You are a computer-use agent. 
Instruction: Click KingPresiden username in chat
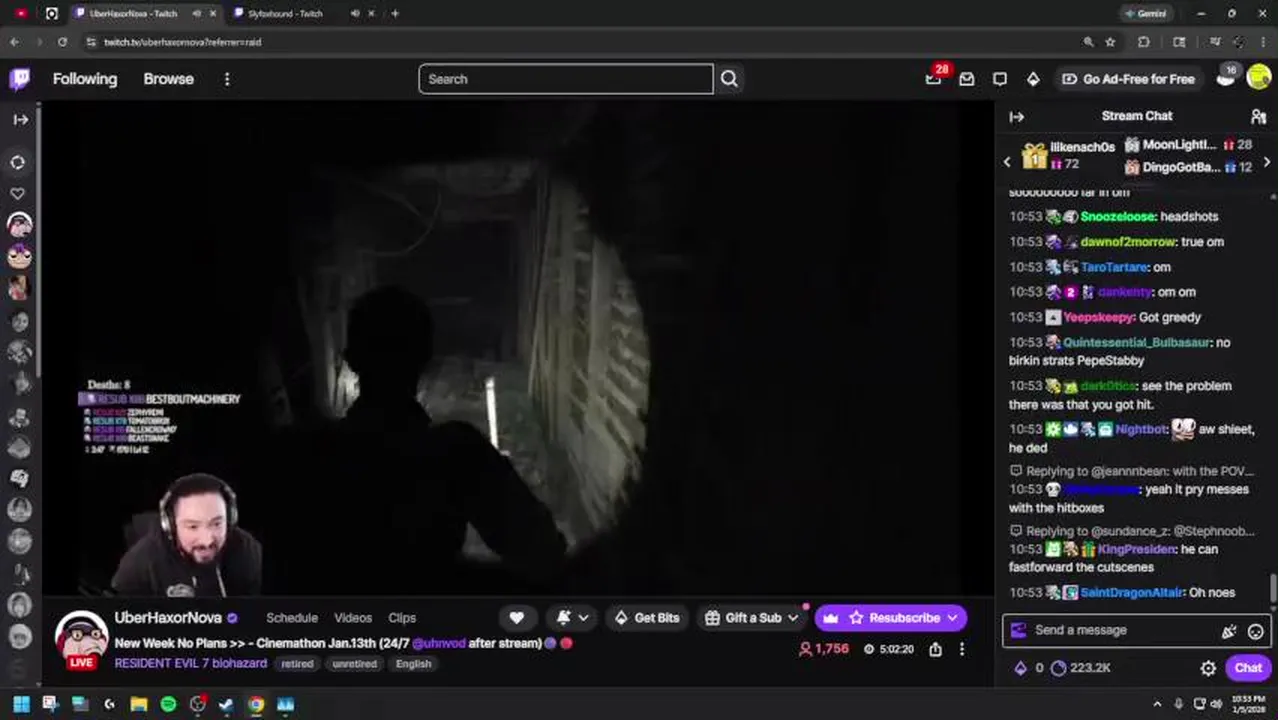click(x=1135, y=549)
